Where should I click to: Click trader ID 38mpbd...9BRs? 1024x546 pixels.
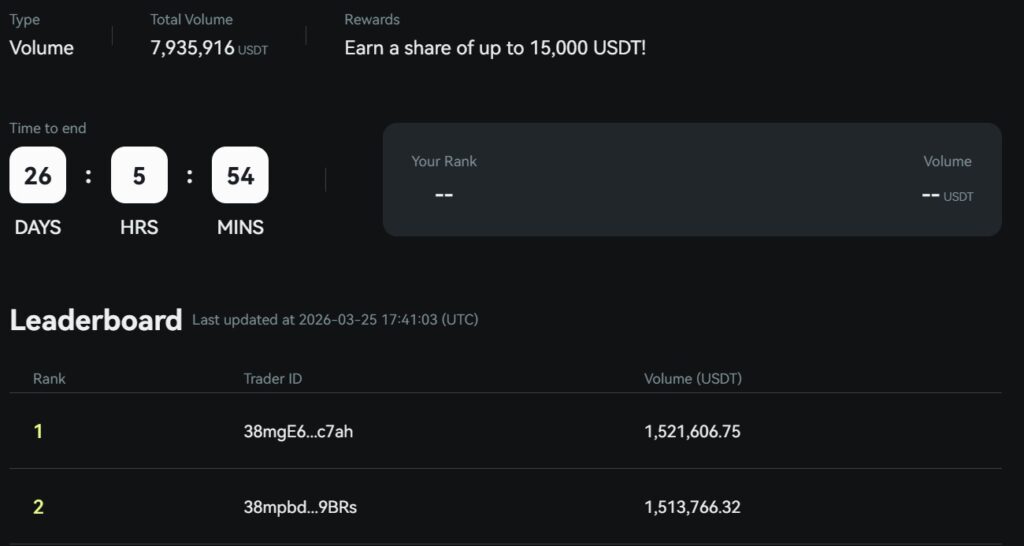(x=300, y=507)
